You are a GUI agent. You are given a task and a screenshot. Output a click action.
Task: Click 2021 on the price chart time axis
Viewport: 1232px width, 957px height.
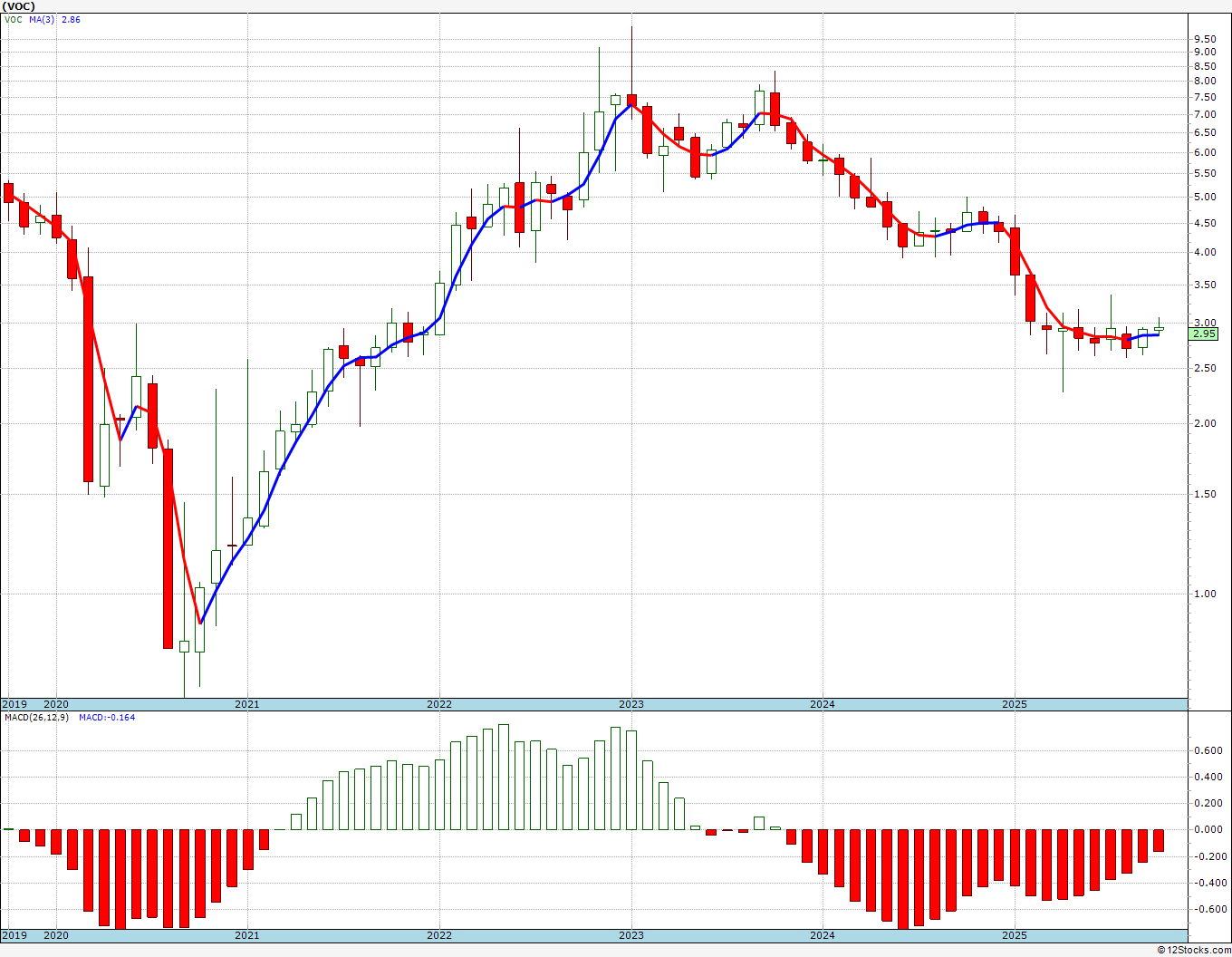point(247,704)
